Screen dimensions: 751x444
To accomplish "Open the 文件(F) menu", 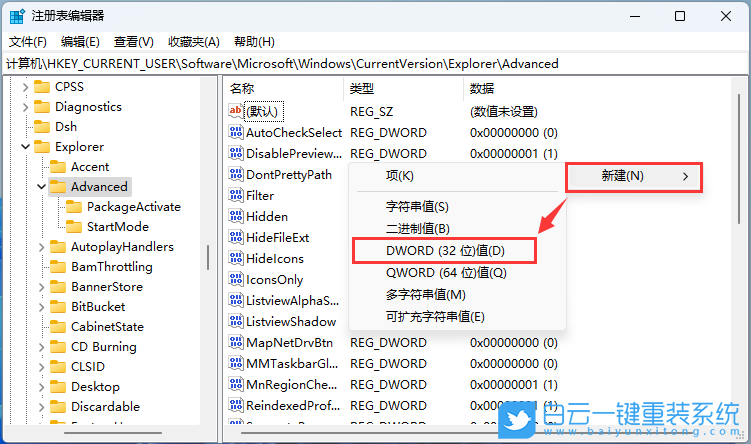I will (28, 42).
